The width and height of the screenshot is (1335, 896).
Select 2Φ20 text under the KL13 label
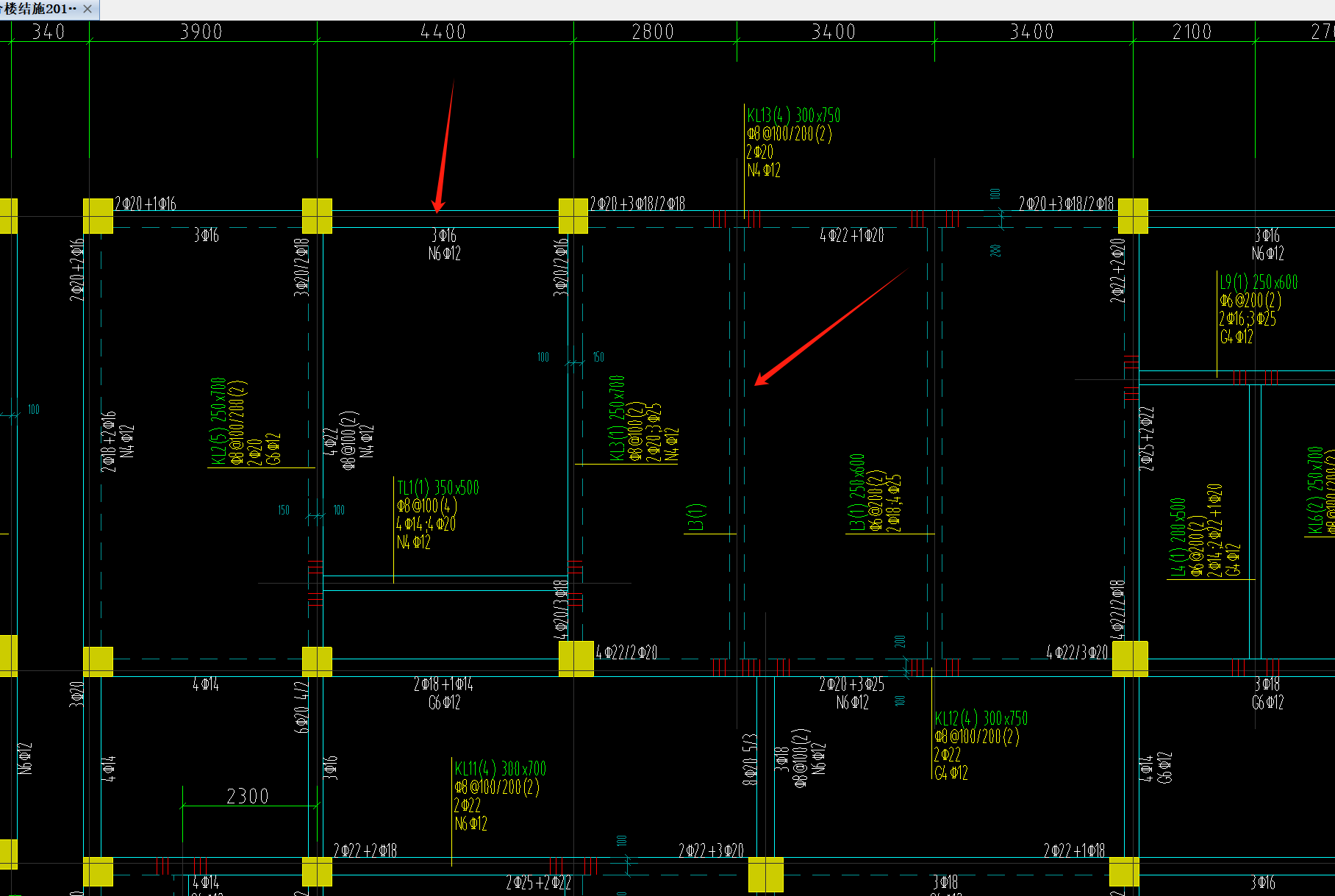(x=760, y=152)
